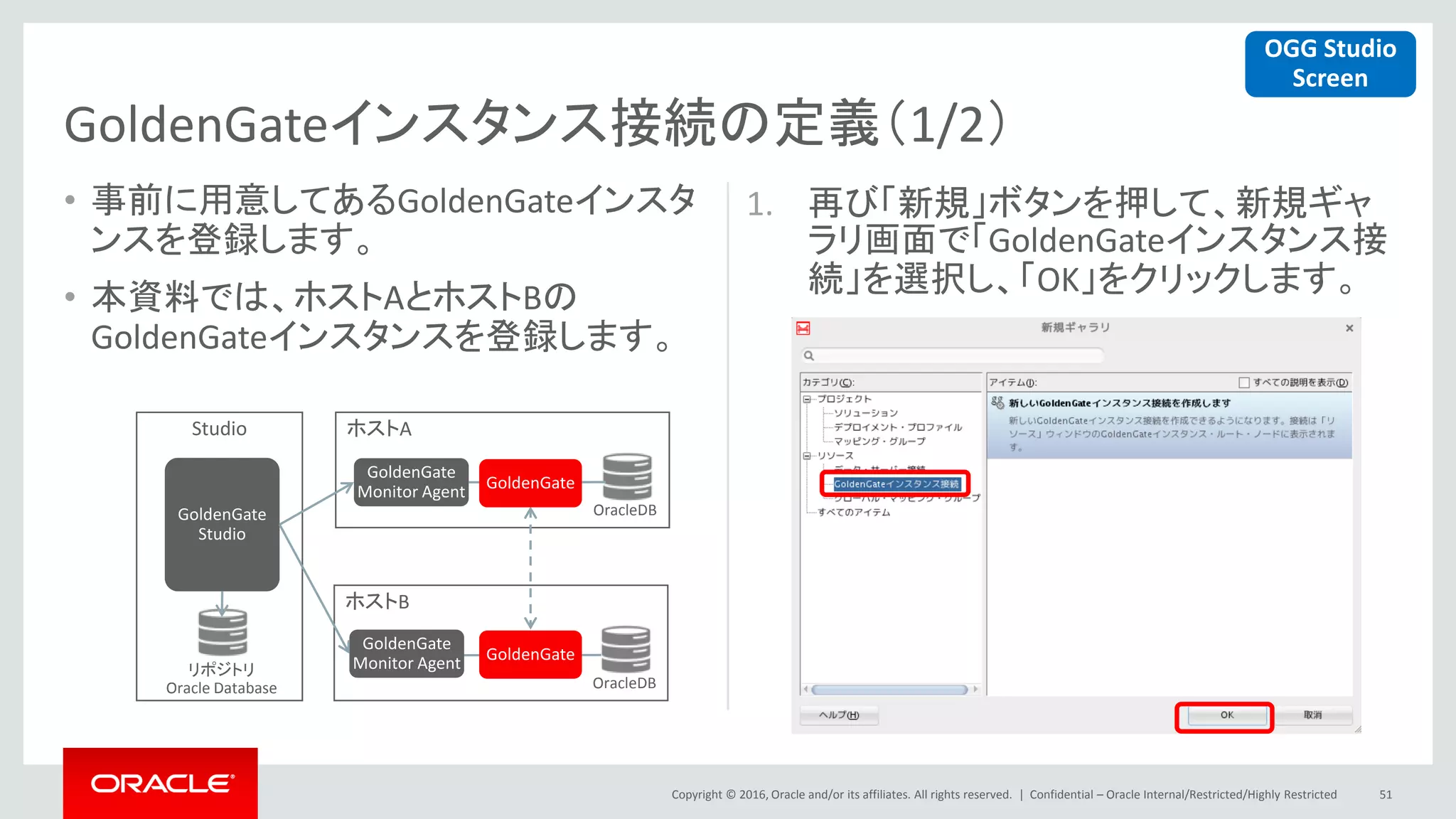
Task: Click the repository database icon under Studio
Action: [223, 631]
